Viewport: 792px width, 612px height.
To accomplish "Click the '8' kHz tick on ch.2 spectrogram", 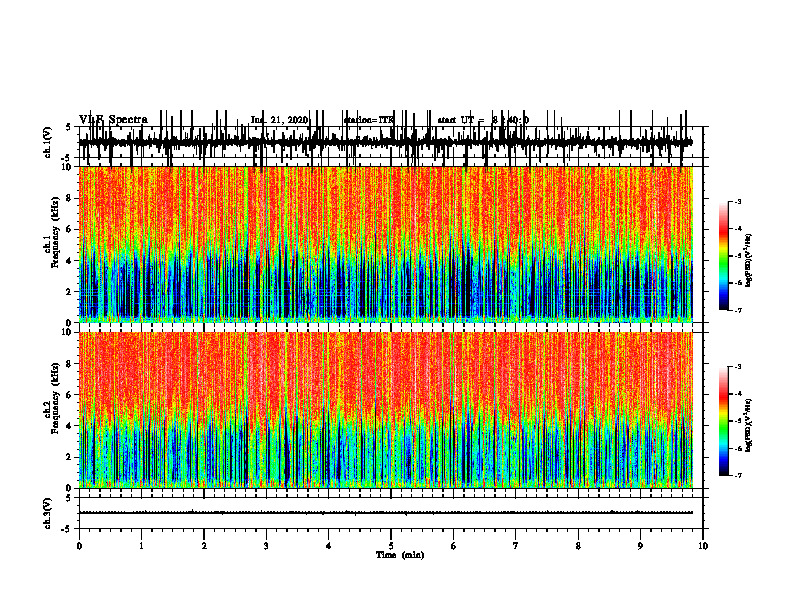I will [x=70, y=364].
